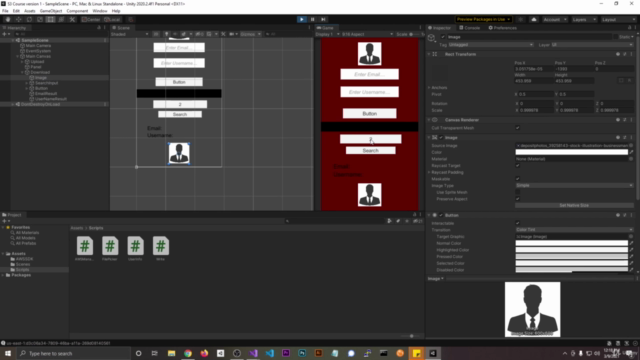This screenshot has width=640, height=360.
Task: Open the cloud services icon
Action: point(533,19)
